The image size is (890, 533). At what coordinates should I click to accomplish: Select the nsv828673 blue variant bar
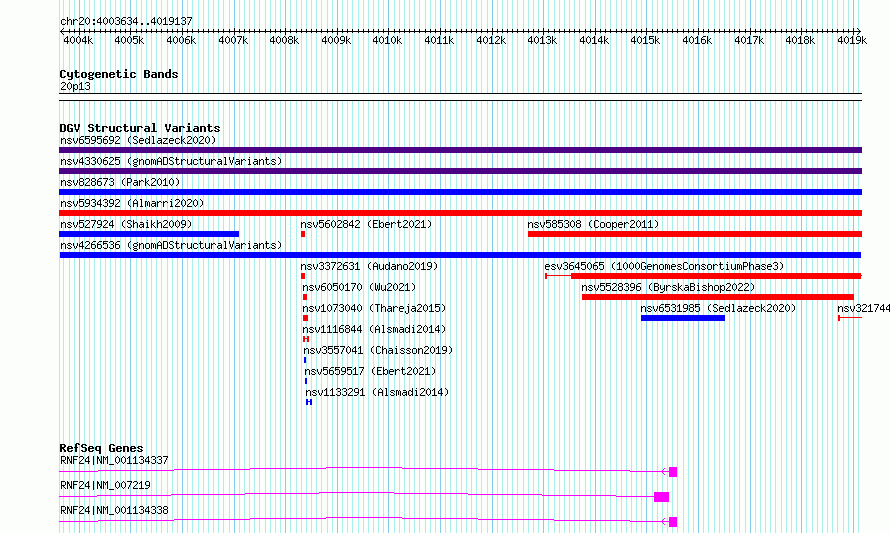(460, 192)
